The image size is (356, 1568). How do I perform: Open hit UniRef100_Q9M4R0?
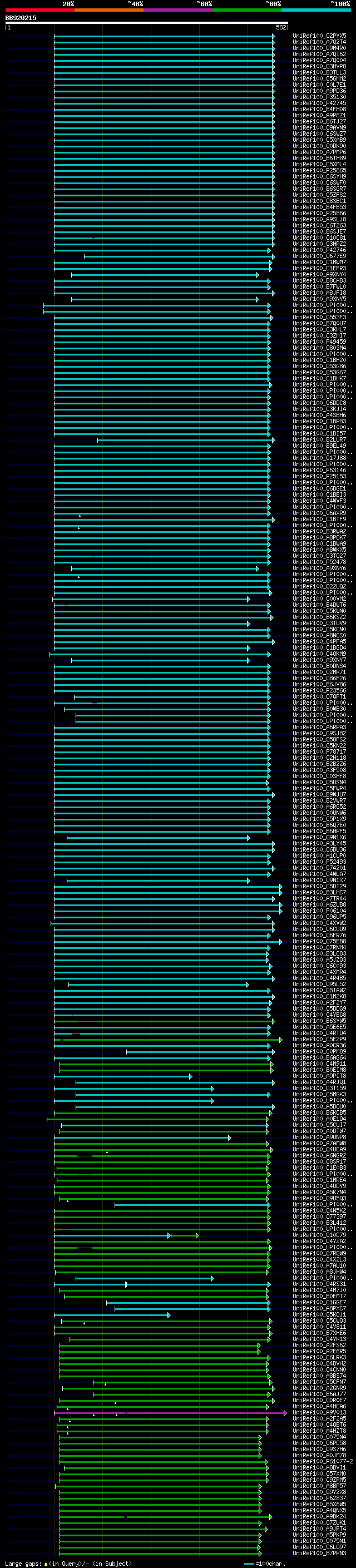pyautogui.click(x=319, y=48)
